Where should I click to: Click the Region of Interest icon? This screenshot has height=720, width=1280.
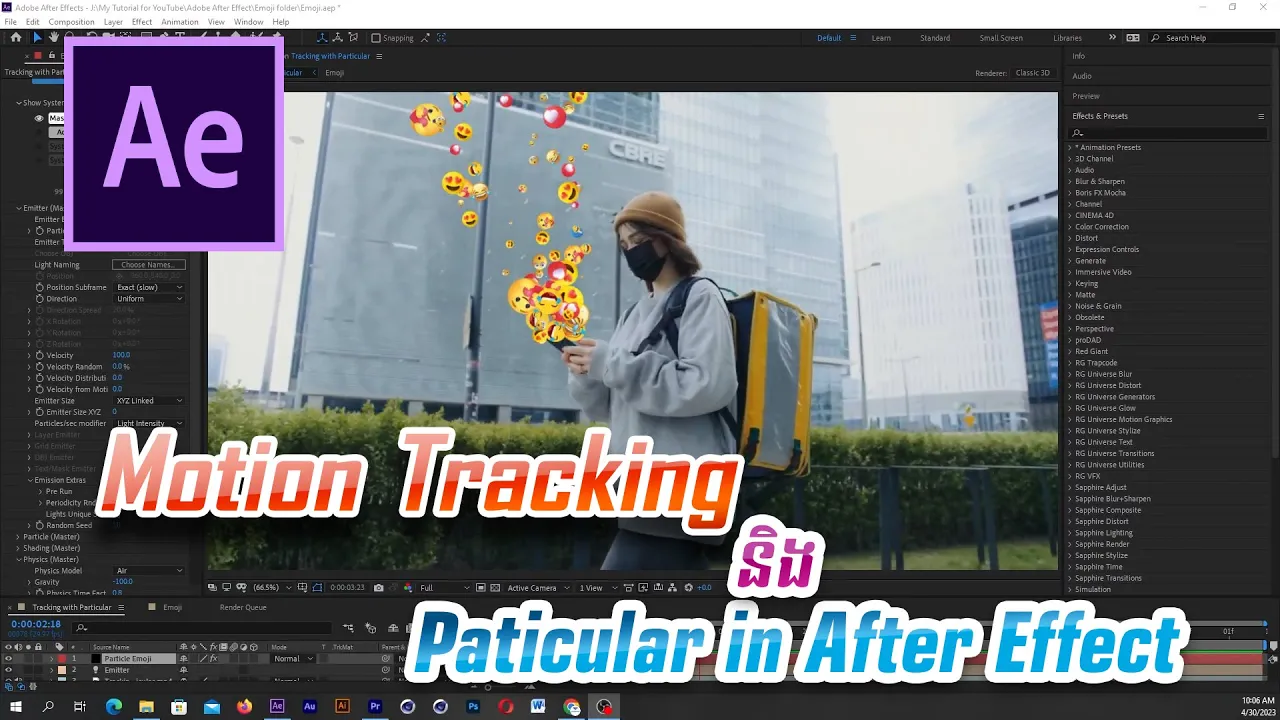pos(480,588)
